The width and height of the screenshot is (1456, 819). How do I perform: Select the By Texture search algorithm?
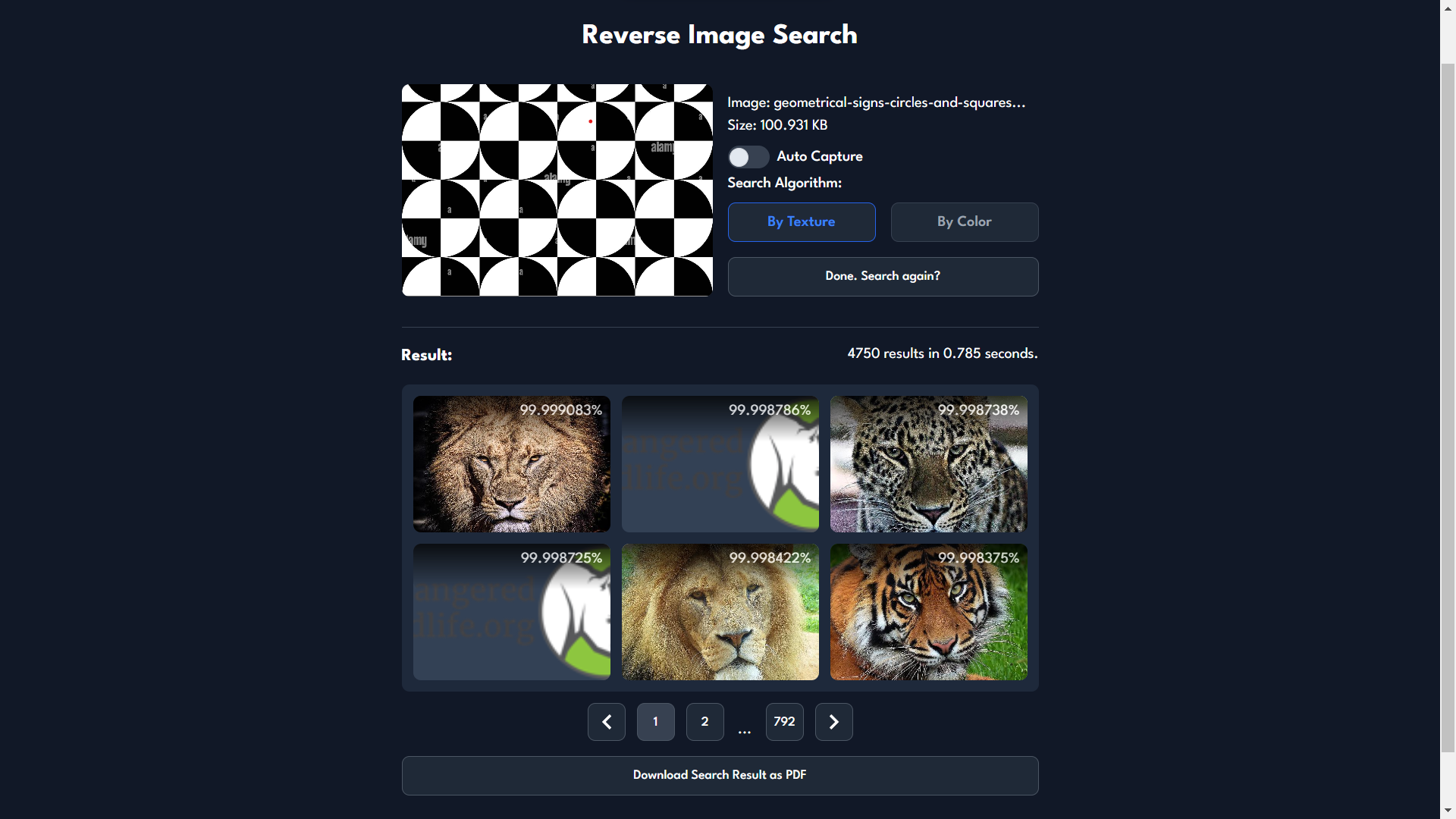802,222
